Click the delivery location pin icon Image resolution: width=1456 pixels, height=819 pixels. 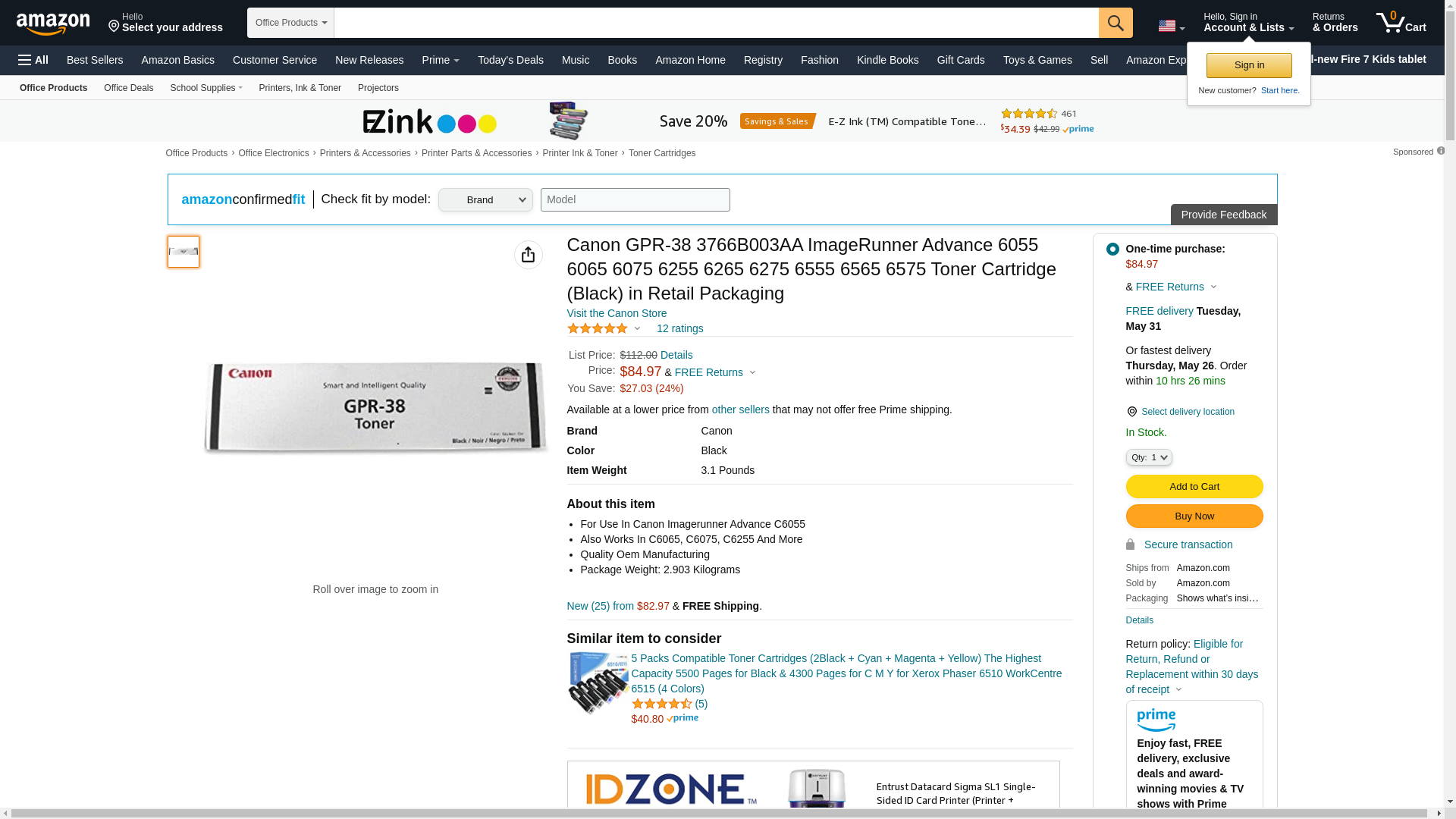(1131, 412)
